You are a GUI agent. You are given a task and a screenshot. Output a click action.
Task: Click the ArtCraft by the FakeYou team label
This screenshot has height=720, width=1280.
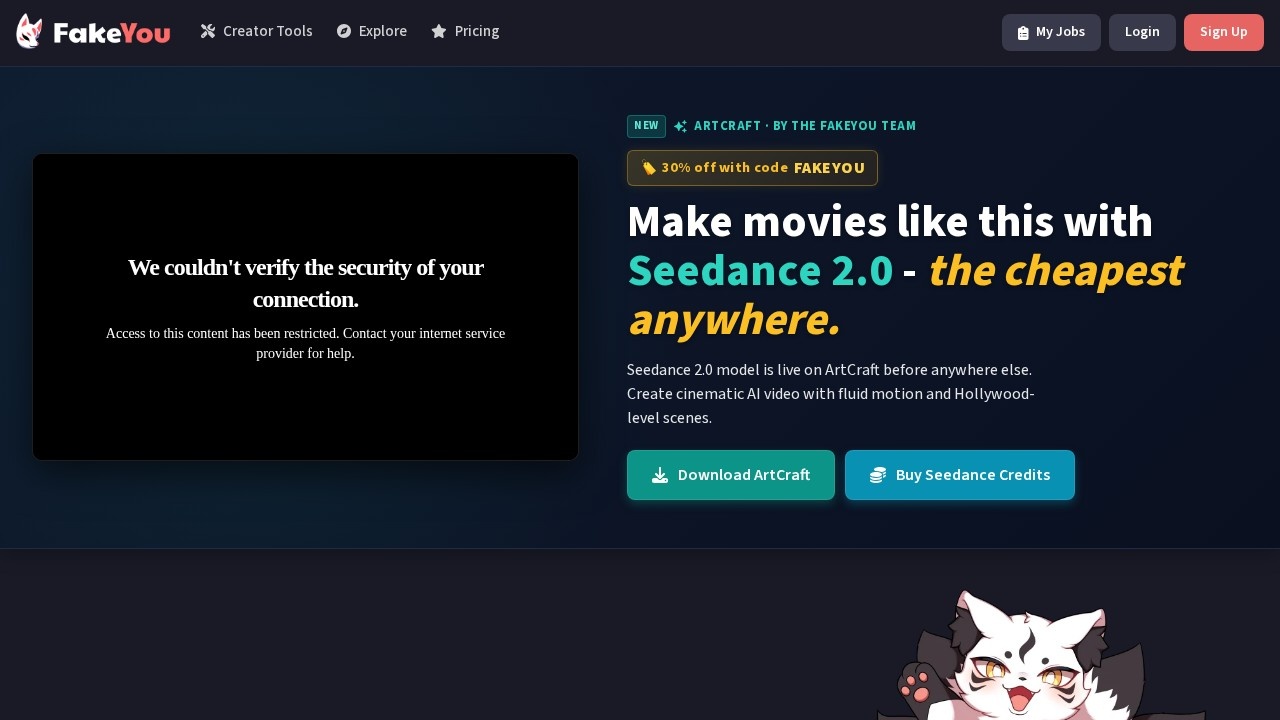pyautogui.click(x=805, y=126)
